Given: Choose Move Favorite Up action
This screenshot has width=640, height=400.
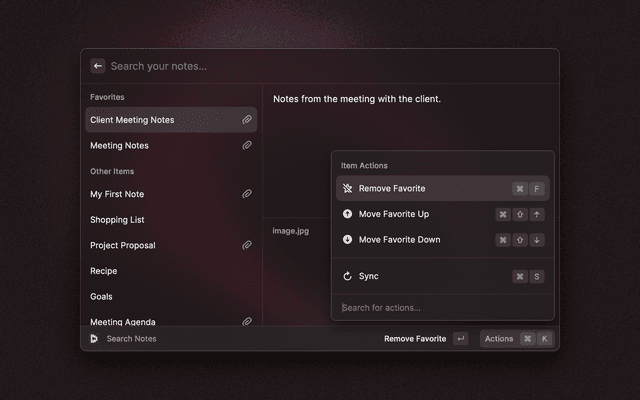Looking at the screenshot, I should pos(394,214).
